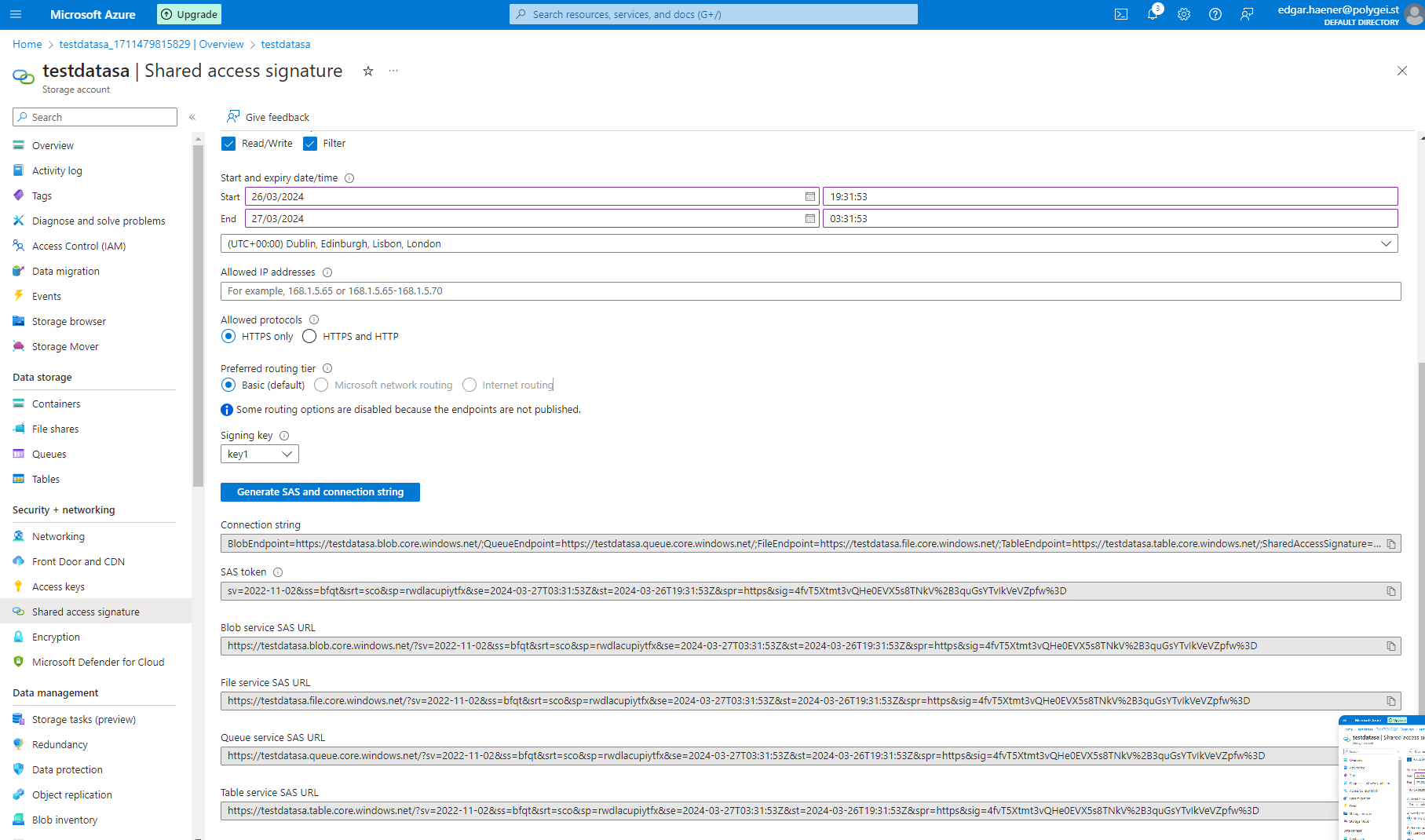
Task: Open calendar picker for Start date
Action: (x=809, y=196)
